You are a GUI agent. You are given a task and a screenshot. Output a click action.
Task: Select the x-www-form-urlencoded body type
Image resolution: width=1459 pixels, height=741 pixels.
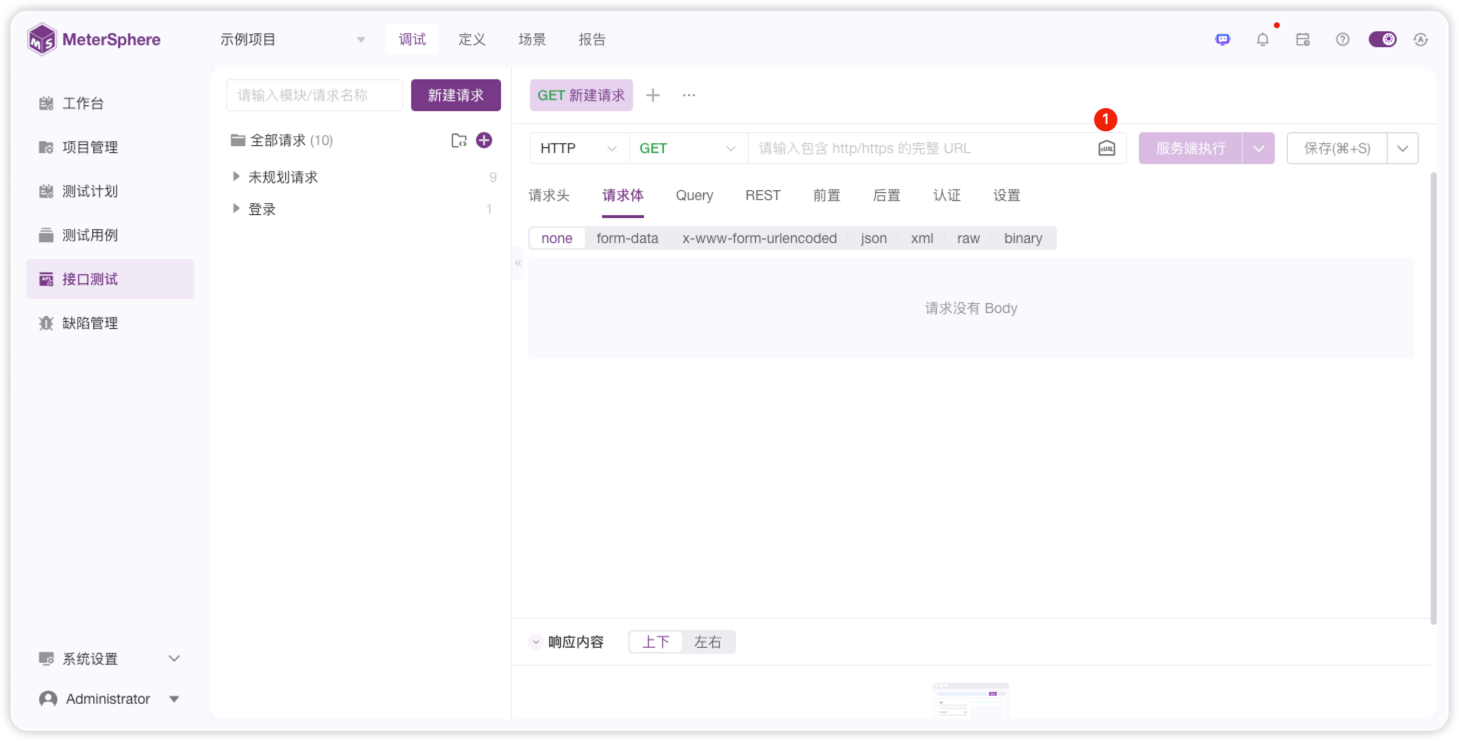759,238
